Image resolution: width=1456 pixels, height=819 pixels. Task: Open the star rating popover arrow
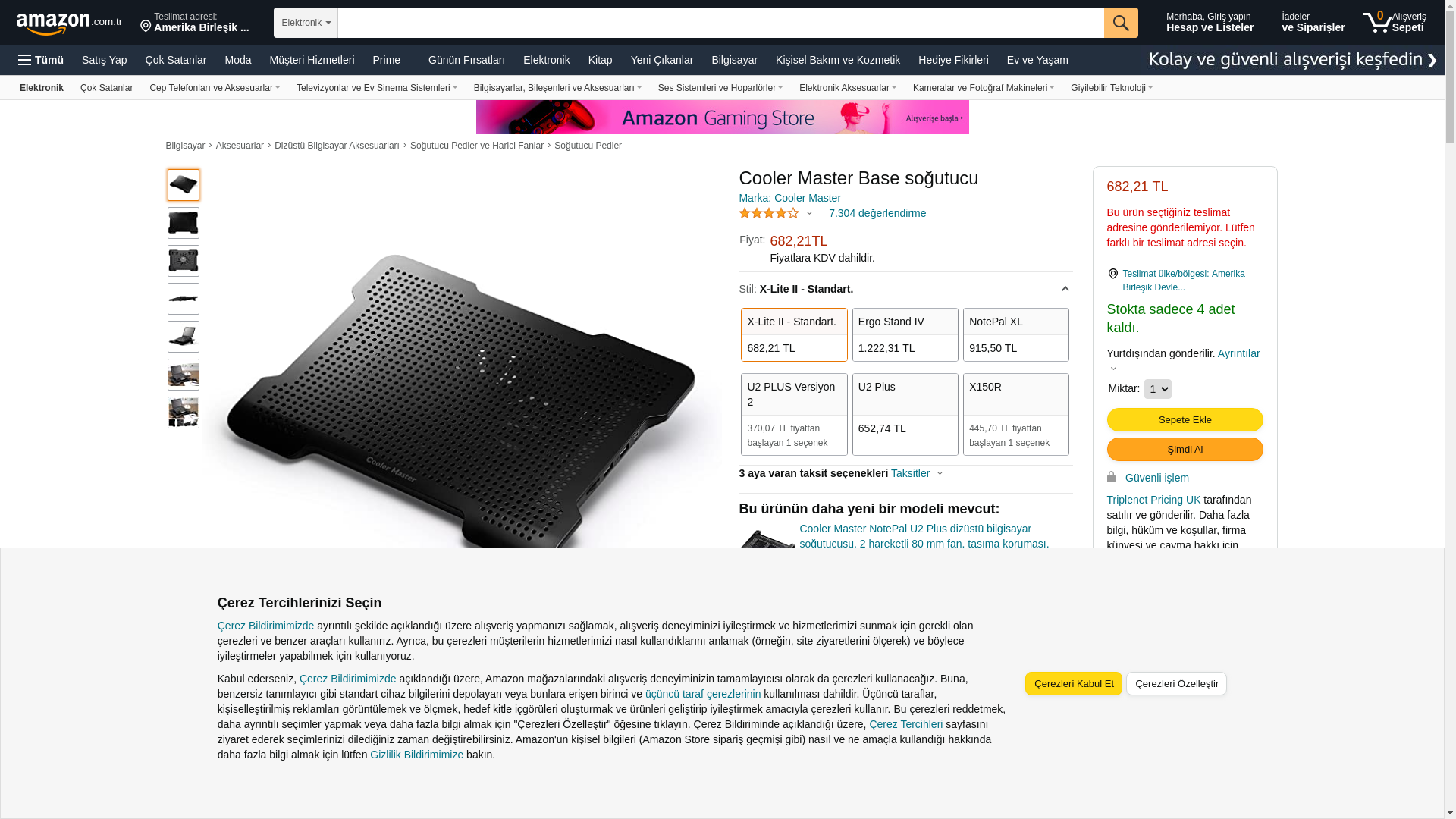(809, 214)
